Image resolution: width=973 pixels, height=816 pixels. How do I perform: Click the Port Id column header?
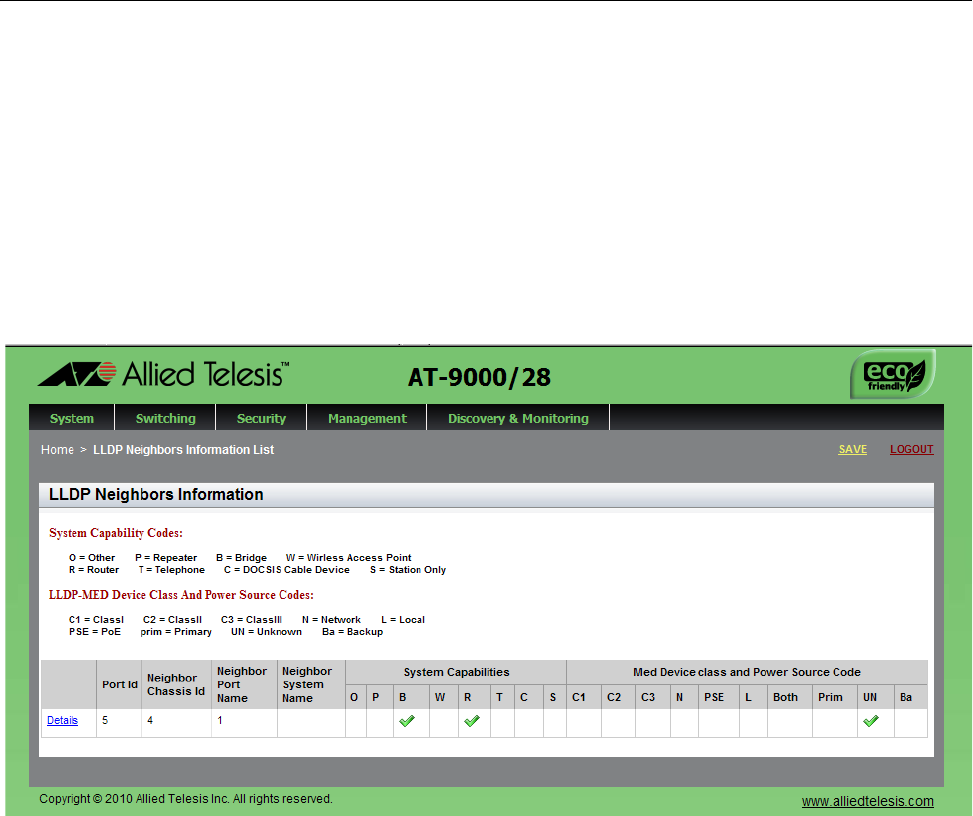pyautogui.click(x=120, y=684)
